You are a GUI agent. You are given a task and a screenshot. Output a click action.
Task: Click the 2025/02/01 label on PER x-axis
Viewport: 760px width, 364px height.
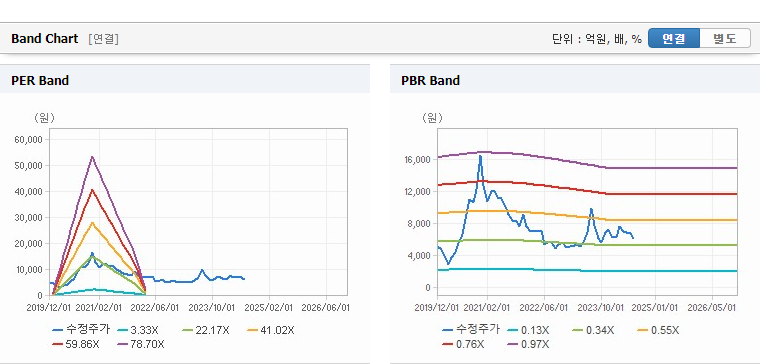click(269, 307)
